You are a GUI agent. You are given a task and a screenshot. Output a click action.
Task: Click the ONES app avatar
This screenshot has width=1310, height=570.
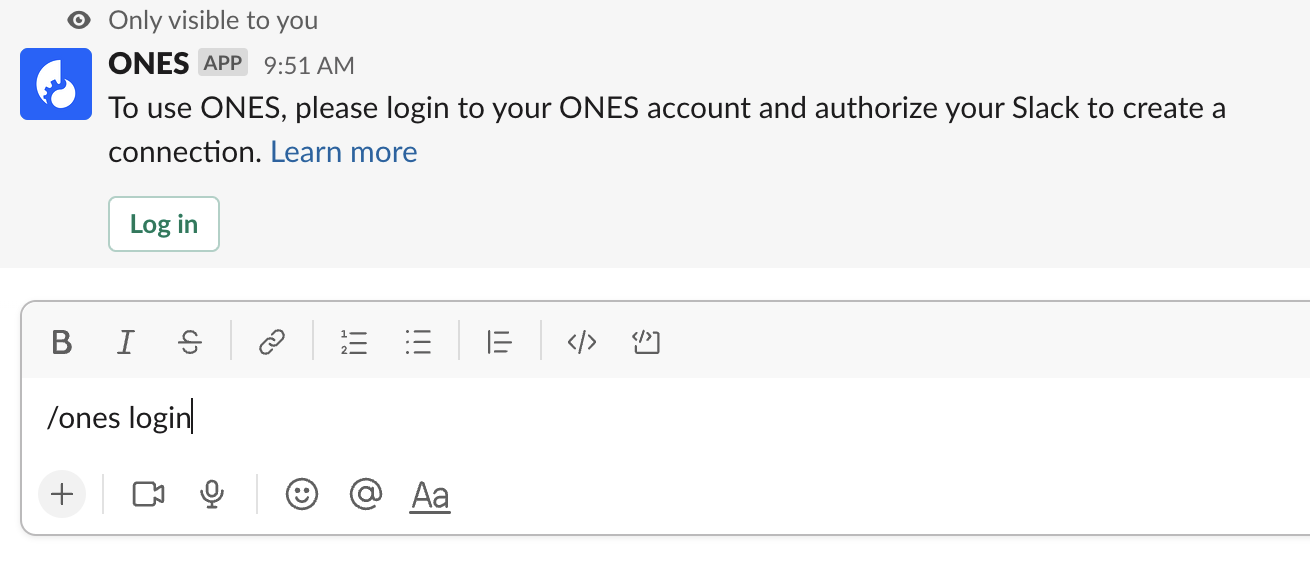[x=56, y=84]
